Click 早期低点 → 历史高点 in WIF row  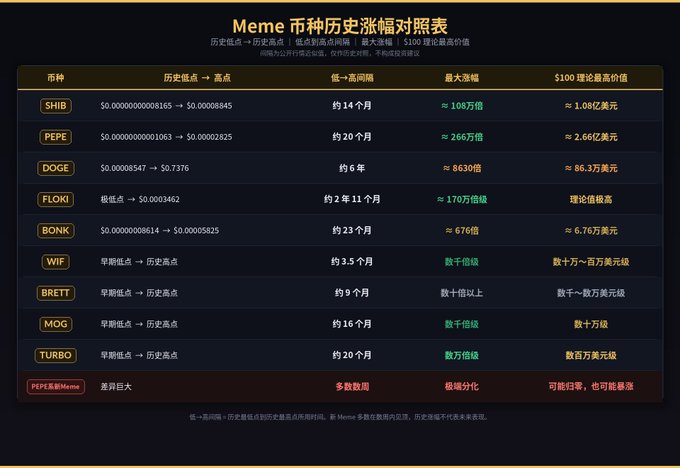(139, 262)
